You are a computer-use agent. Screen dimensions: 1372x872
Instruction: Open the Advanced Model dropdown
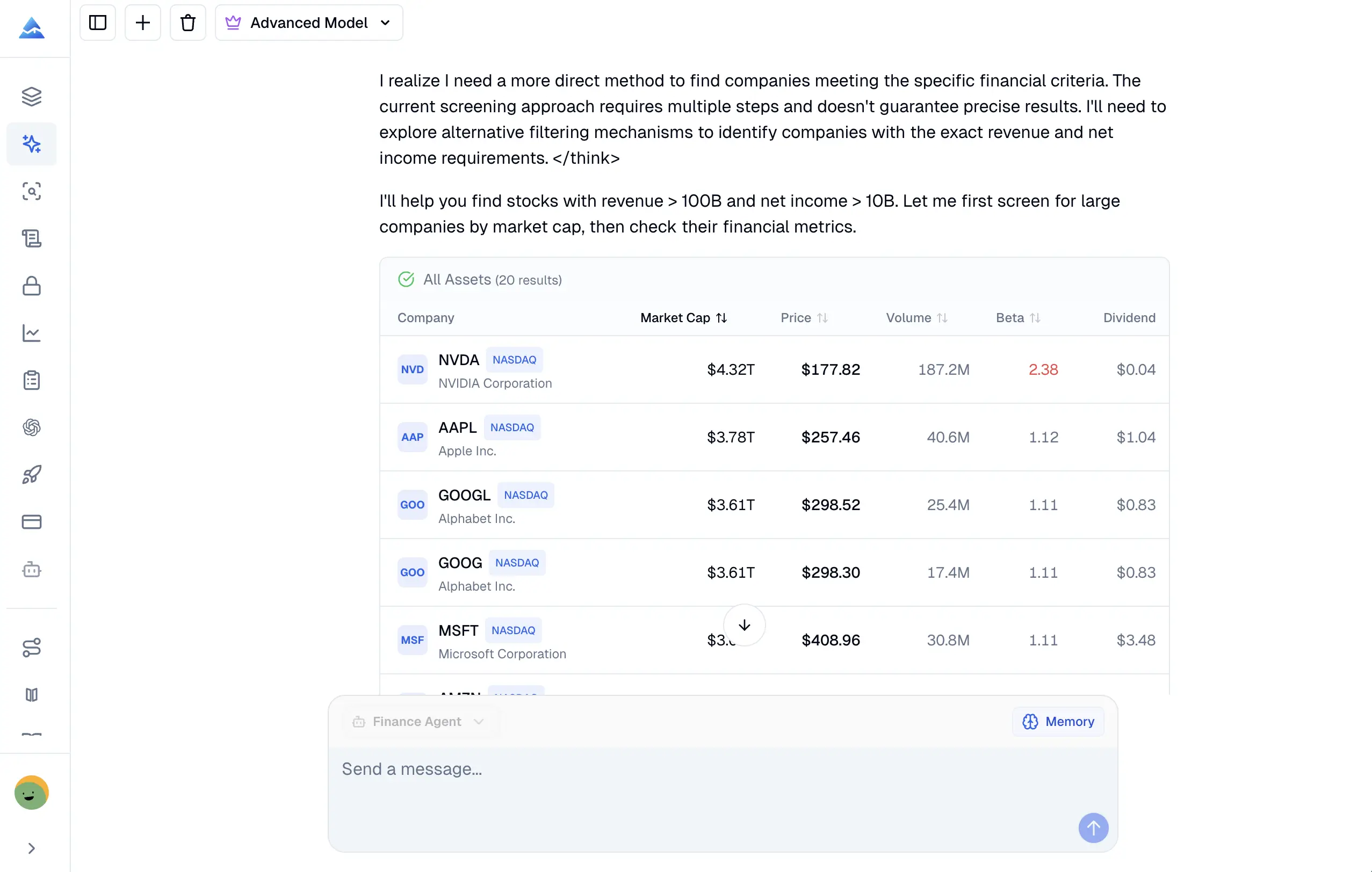(309, 23)
